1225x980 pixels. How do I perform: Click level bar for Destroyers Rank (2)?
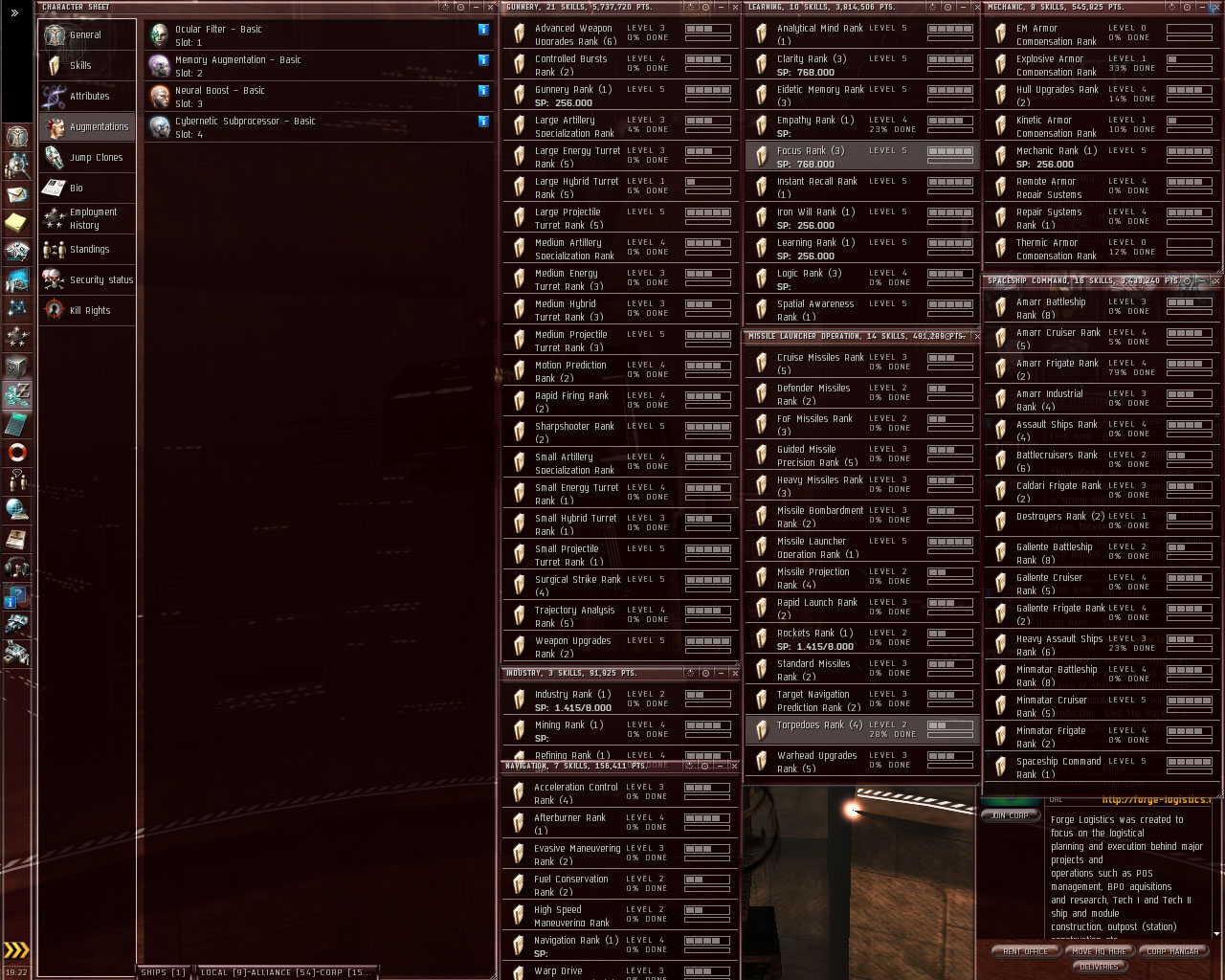click(x=1190, y=517)
